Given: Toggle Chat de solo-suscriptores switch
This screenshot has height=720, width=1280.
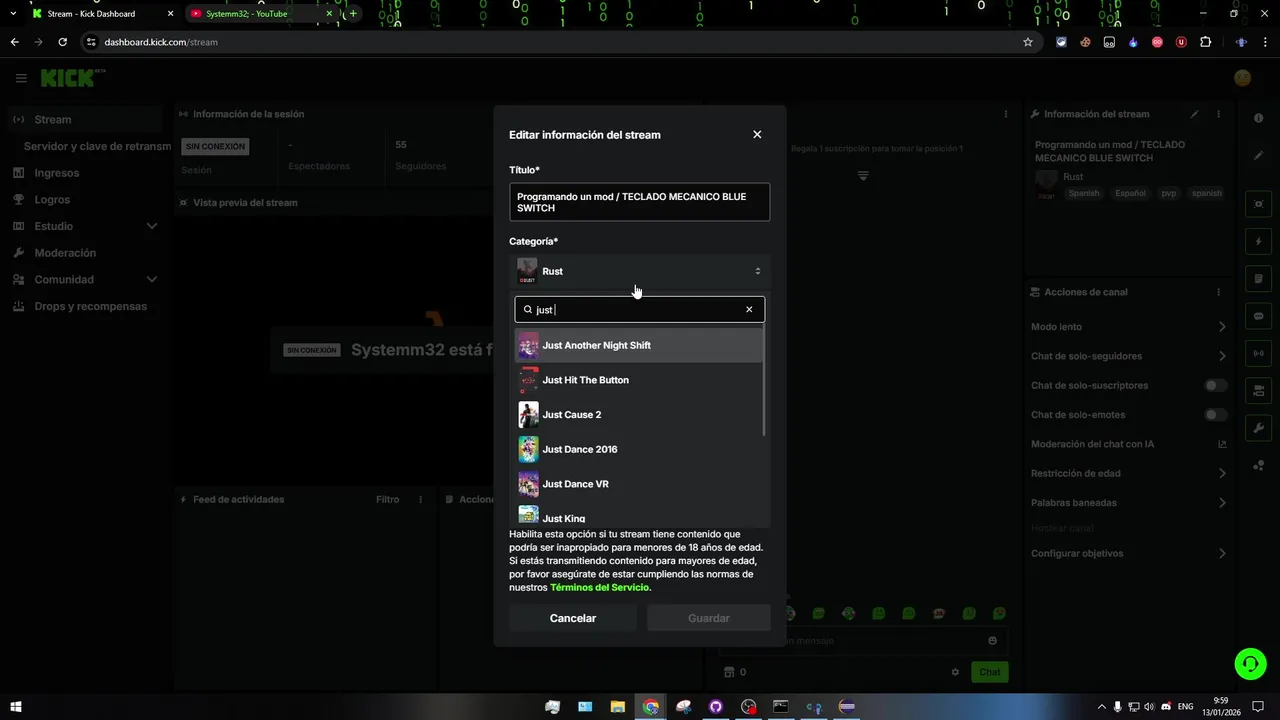Looking at the screenshot, I should [x=1215, y=385].
